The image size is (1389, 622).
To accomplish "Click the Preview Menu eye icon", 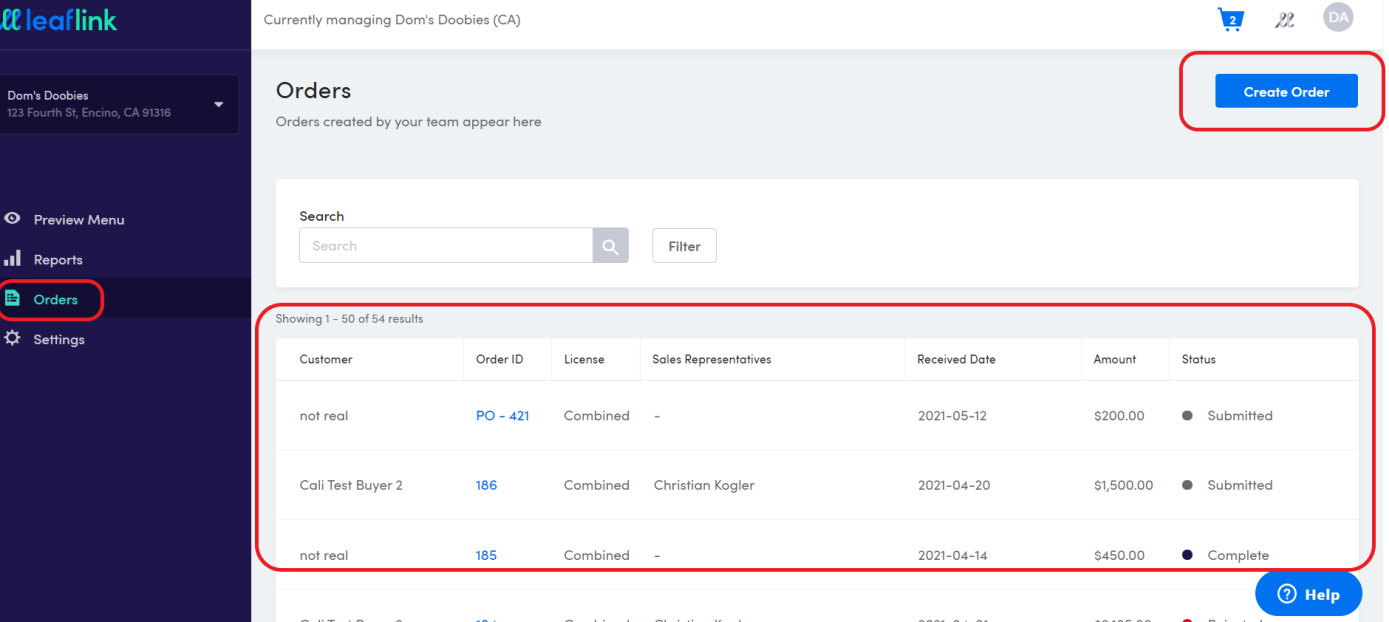I will click(x=13, y=219).
